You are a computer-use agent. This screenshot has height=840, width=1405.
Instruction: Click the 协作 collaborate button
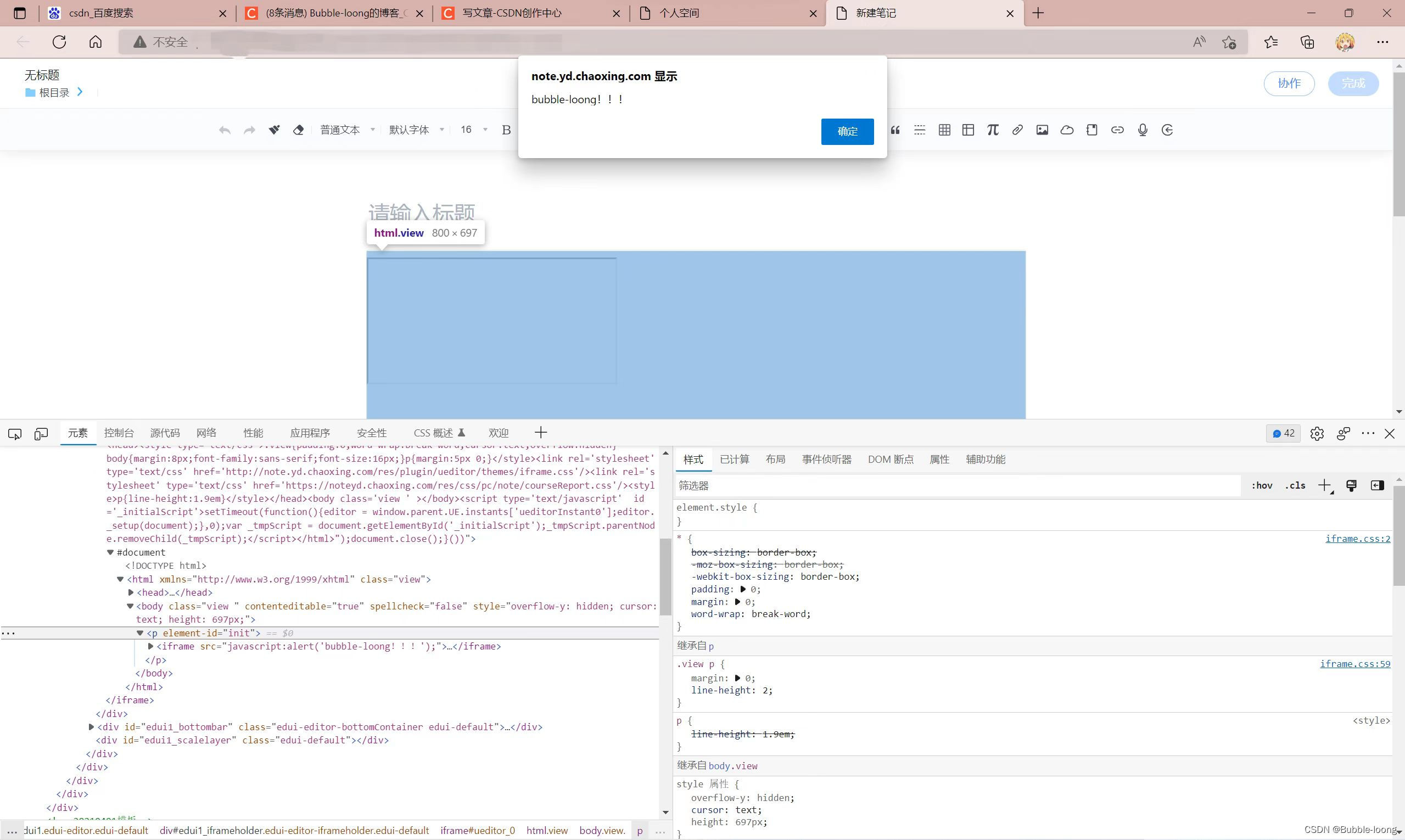(x=1289, y=84)
